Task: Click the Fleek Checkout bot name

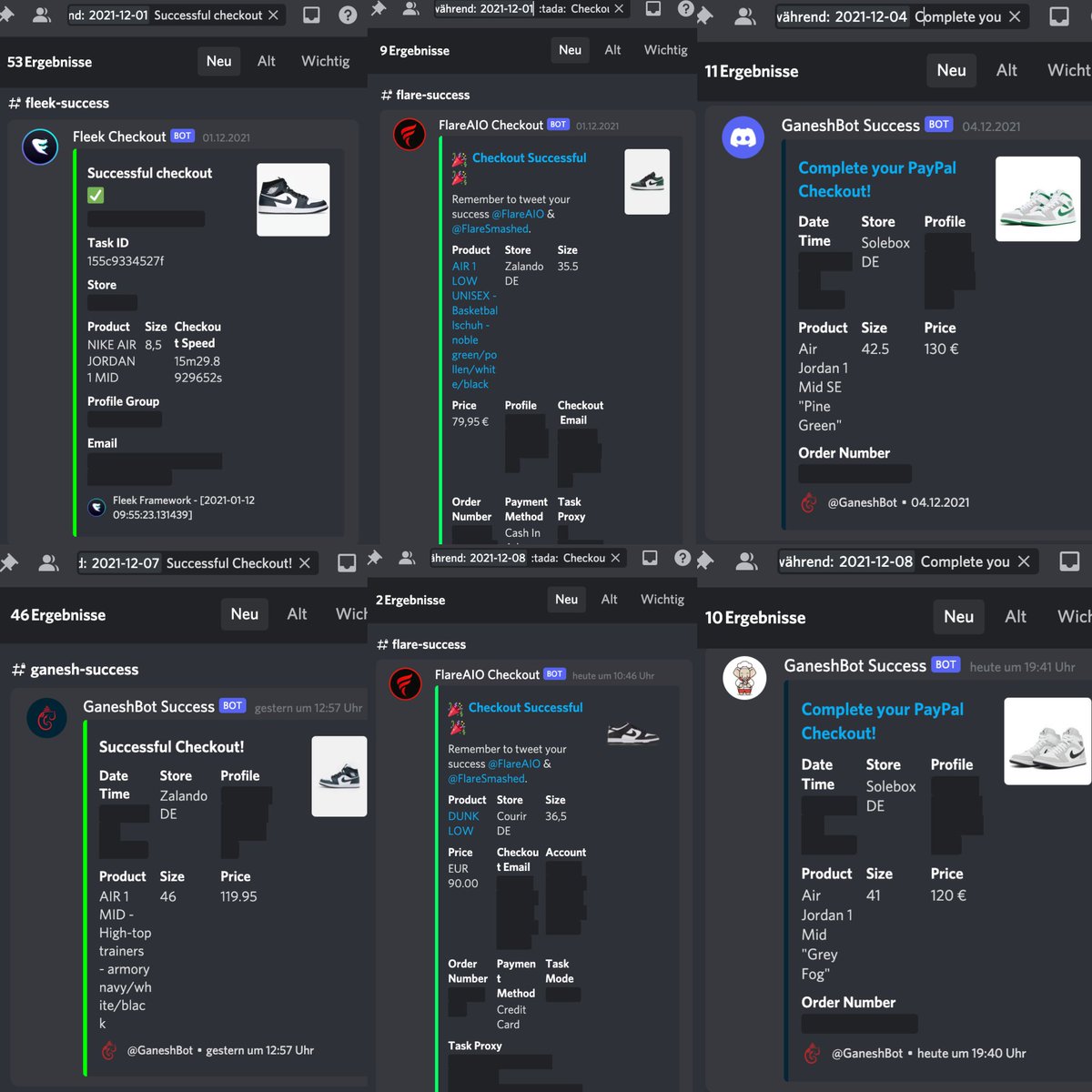Action: pyautogui.click(x=119, y=136)
